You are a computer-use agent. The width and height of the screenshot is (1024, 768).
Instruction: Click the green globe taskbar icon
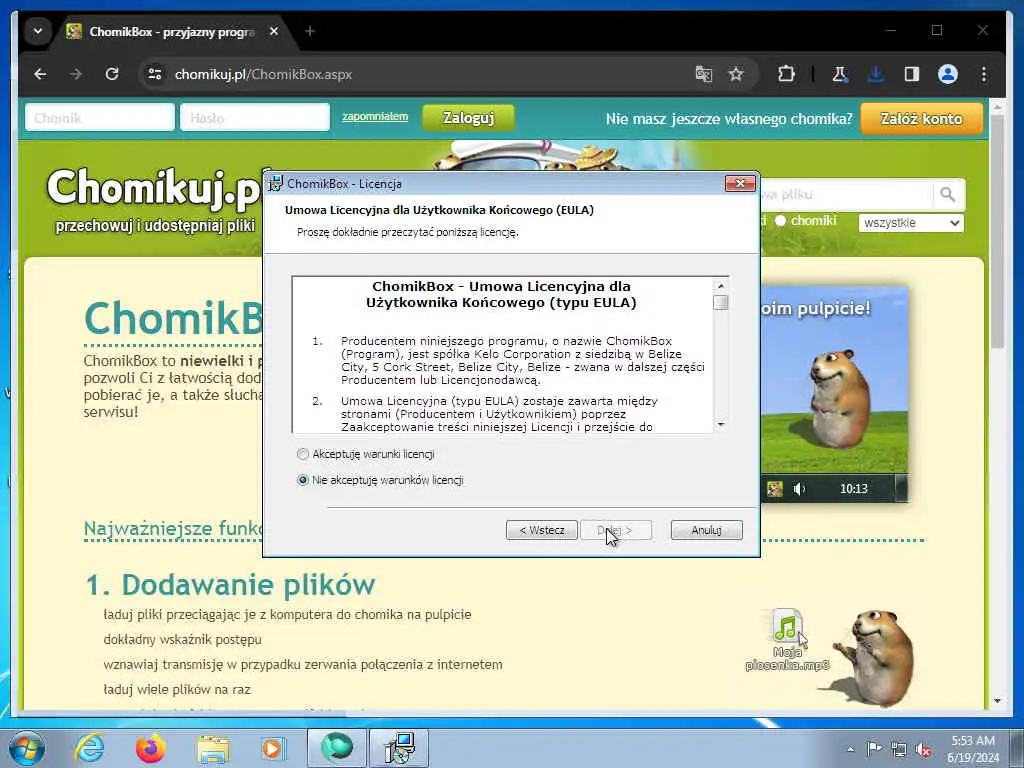pyautogui.click(x=336, y=748)
